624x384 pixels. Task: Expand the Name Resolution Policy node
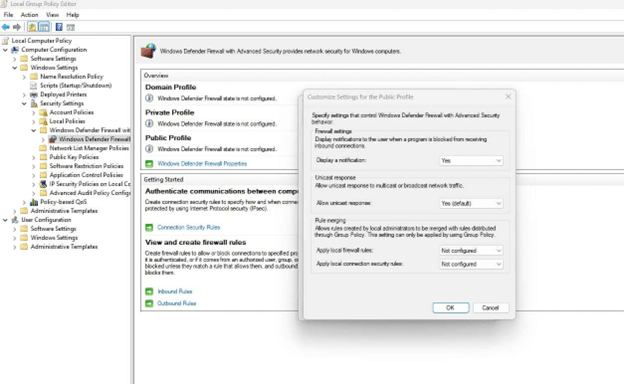24,77
